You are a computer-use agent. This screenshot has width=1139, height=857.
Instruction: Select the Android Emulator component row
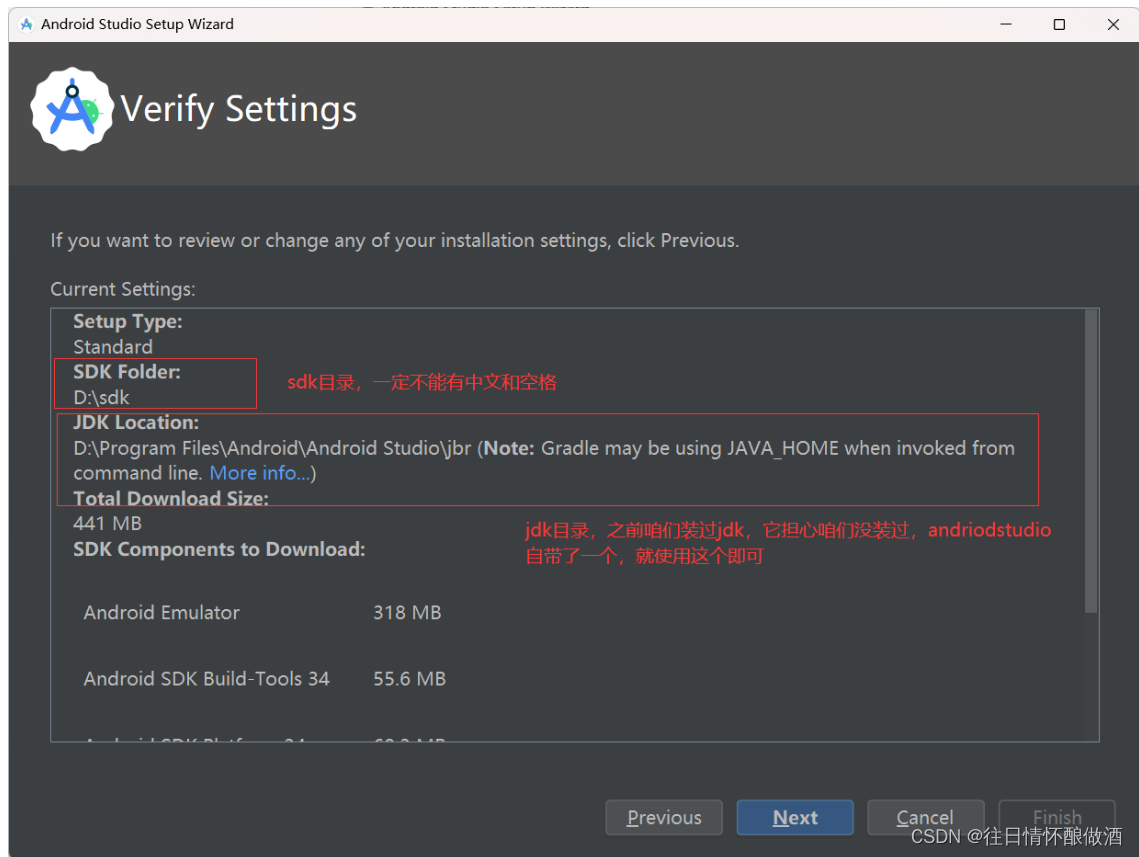click(262, 613)
